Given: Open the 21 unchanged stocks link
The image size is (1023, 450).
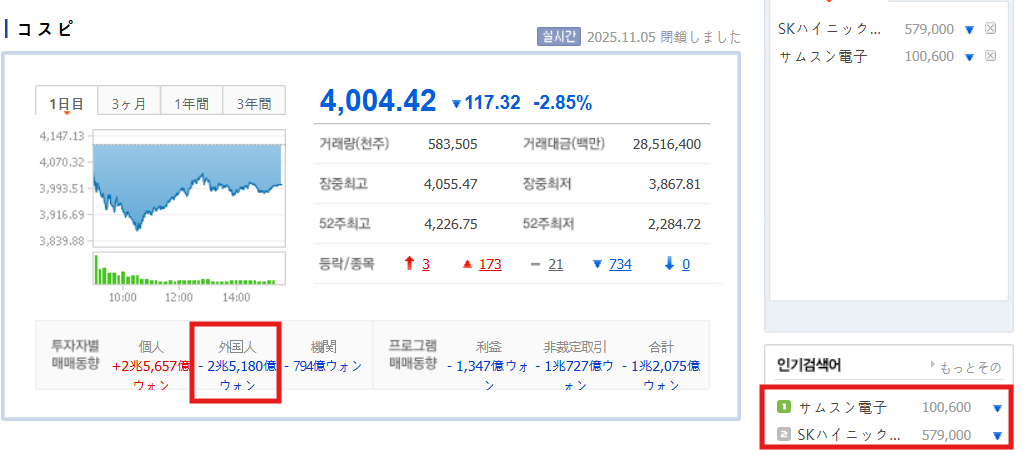Looking at the screenshot, I should (556, 264).
